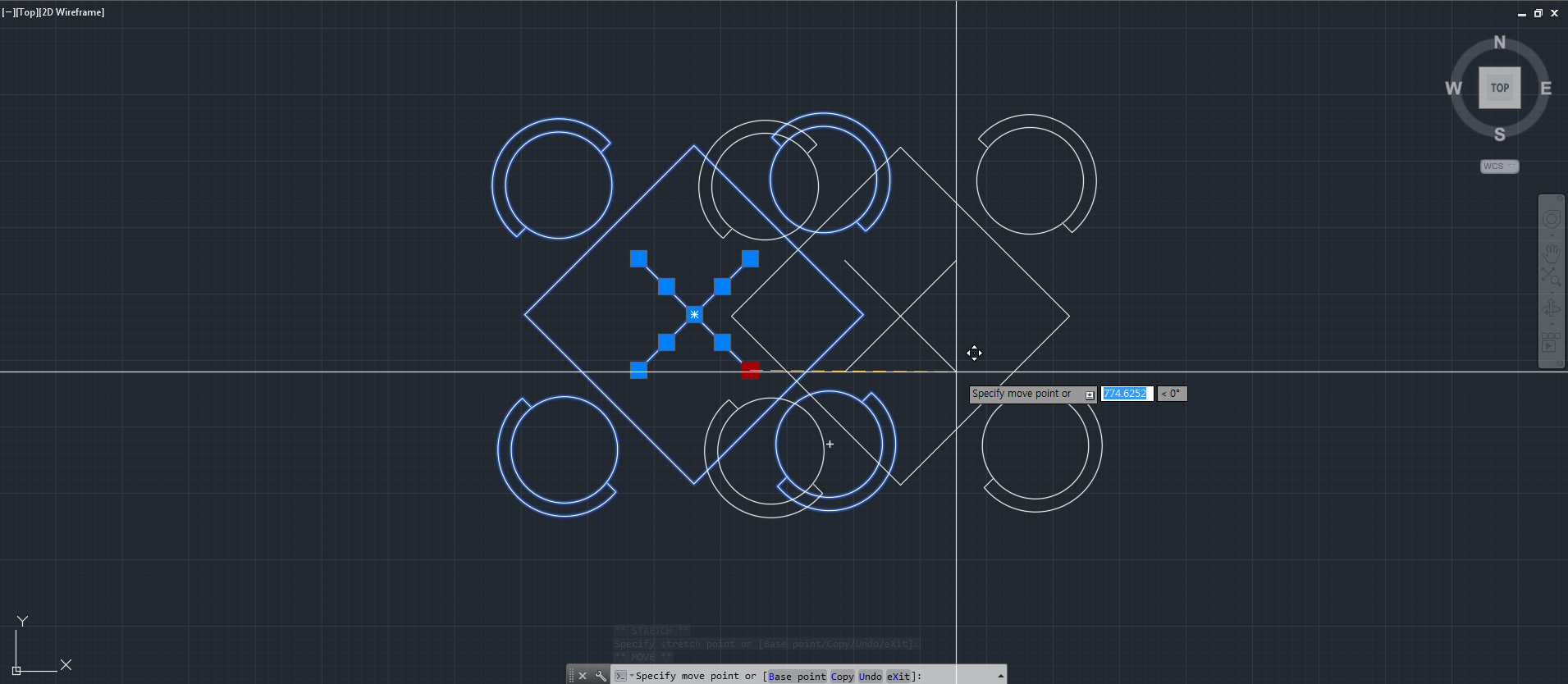The width and height of the screenshot is (1568, 684).
Task: Restore down the drawing window
Action: click(1538, 13)
